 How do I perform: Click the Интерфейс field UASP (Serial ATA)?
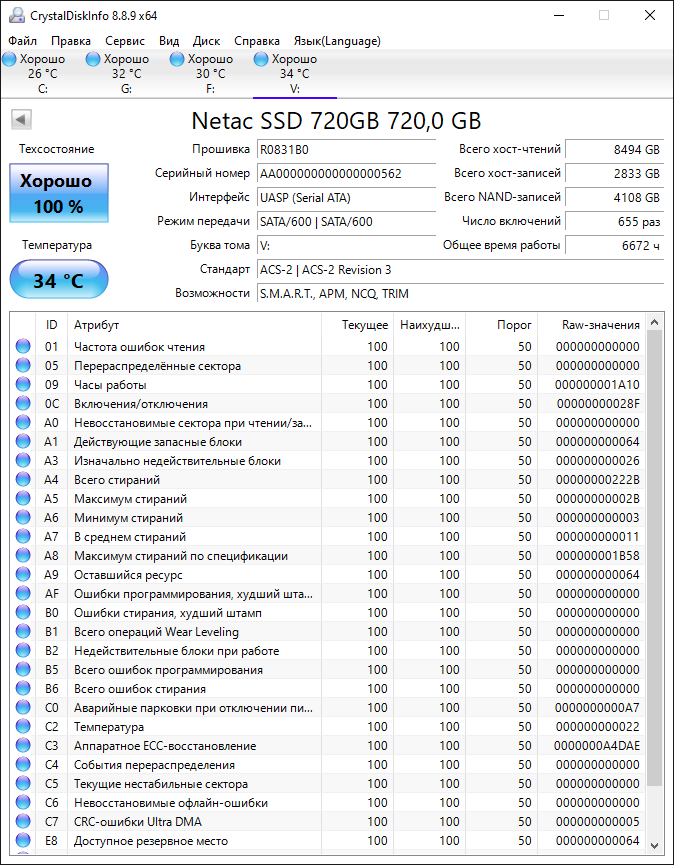346,197
